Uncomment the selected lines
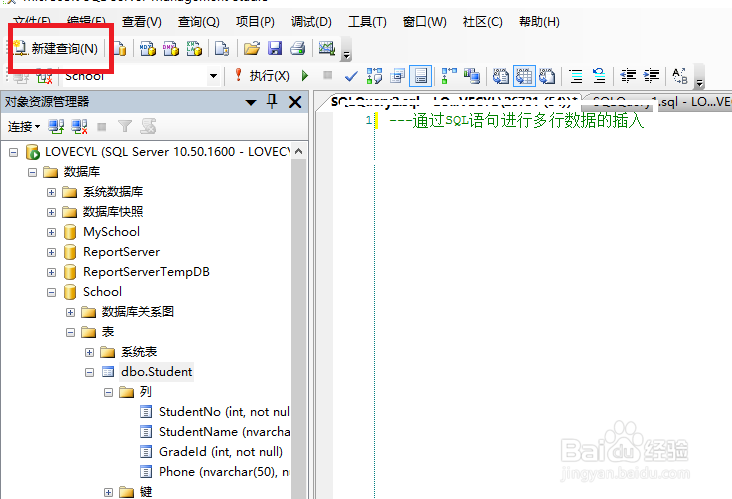The width and height of the screenshot is (732, 499). click(x=599, y=76)
